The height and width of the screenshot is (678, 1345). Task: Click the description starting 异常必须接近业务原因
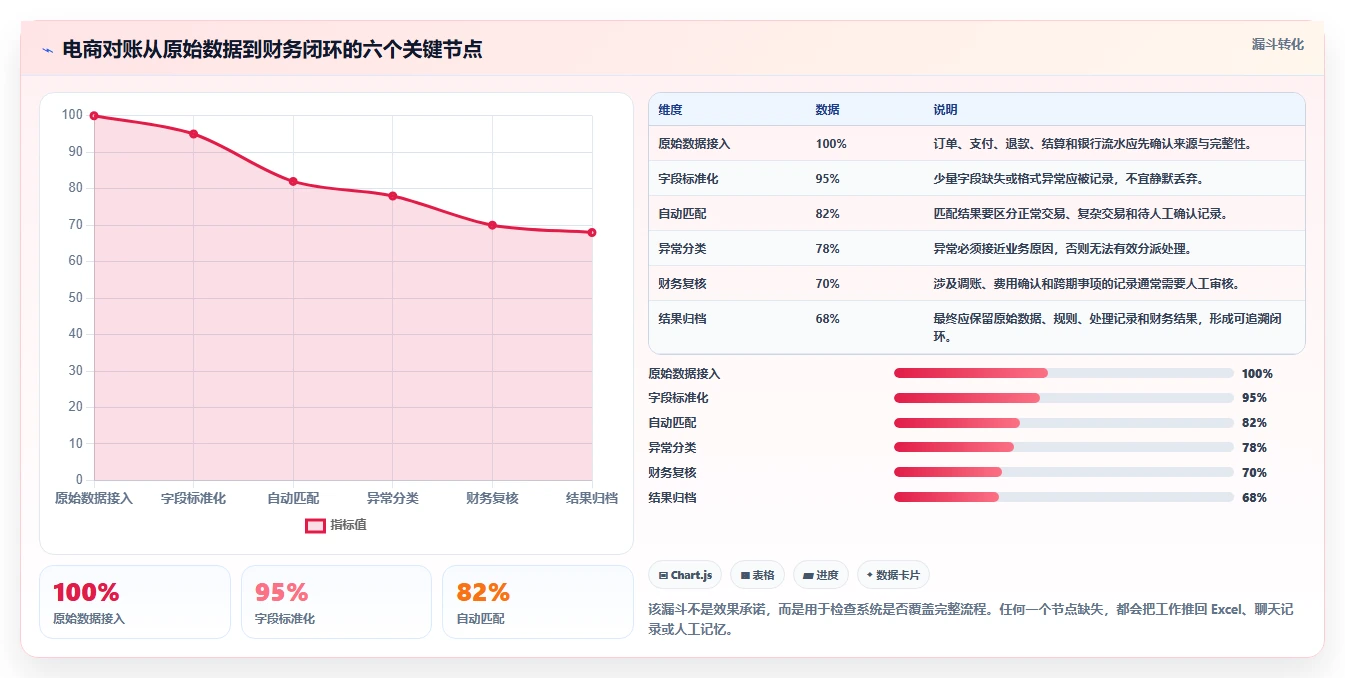tap(1062, 249)
